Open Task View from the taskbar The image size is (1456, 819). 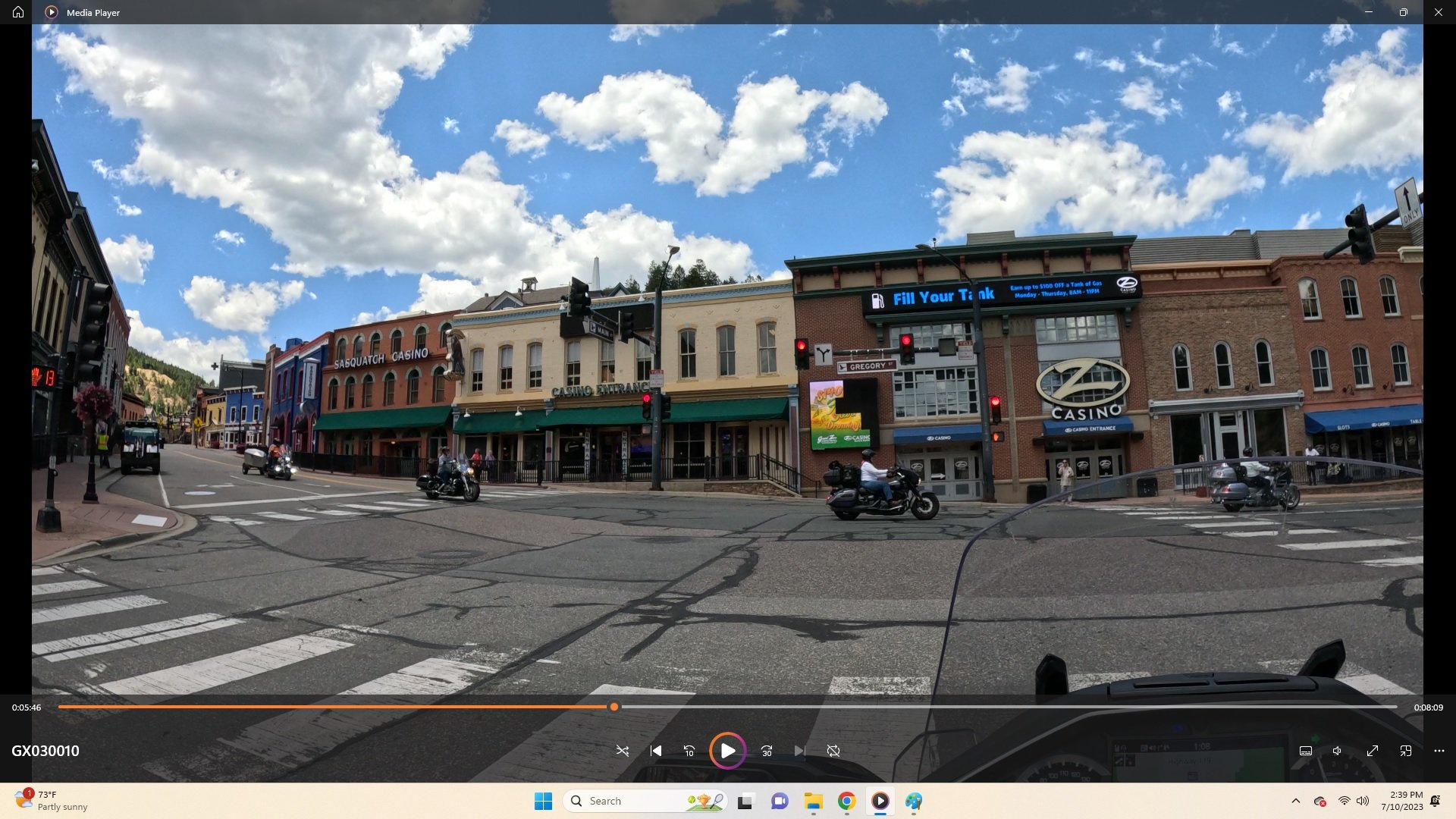745,801
